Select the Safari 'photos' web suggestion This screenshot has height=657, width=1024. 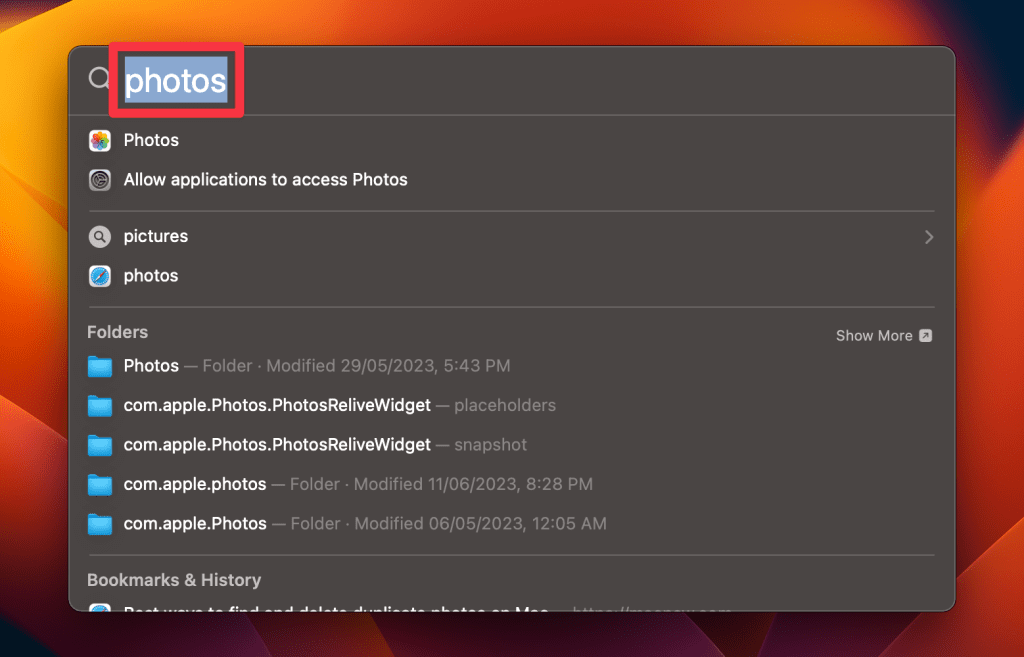(x=151, y=276)
